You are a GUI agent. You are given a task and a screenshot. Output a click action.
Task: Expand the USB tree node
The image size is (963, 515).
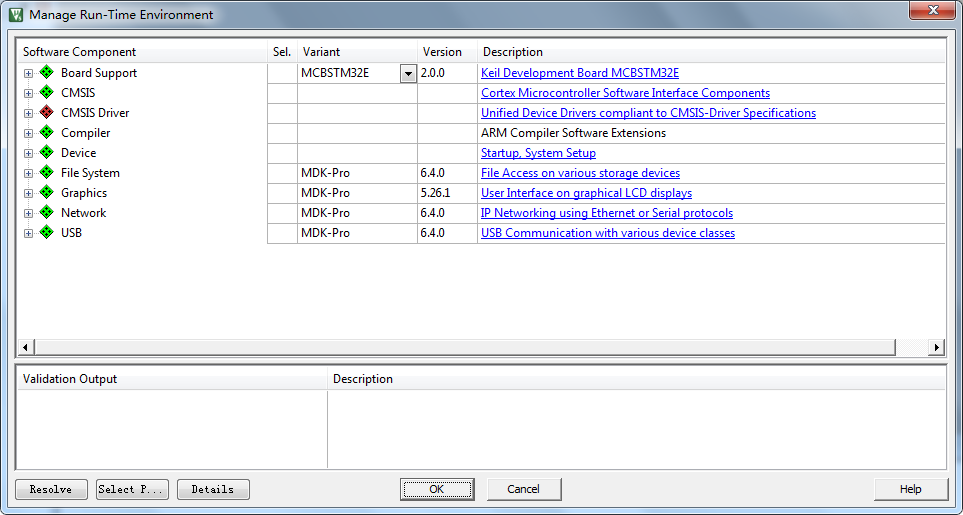[x=28, y=234]
